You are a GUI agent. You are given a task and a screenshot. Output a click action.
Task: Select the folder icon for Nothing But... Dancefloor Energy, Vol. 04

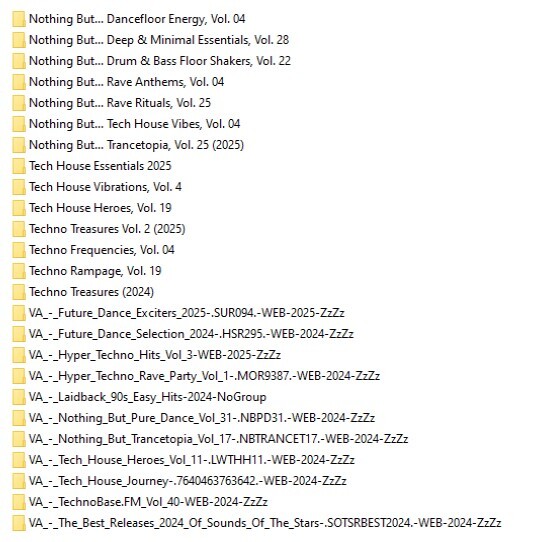19,19
